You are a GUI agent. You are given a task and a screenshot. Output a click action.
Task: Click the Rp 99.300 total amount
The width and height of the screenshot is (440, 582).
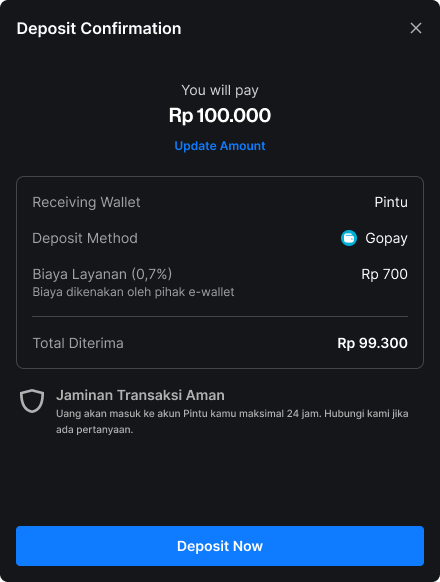[372, 343]
